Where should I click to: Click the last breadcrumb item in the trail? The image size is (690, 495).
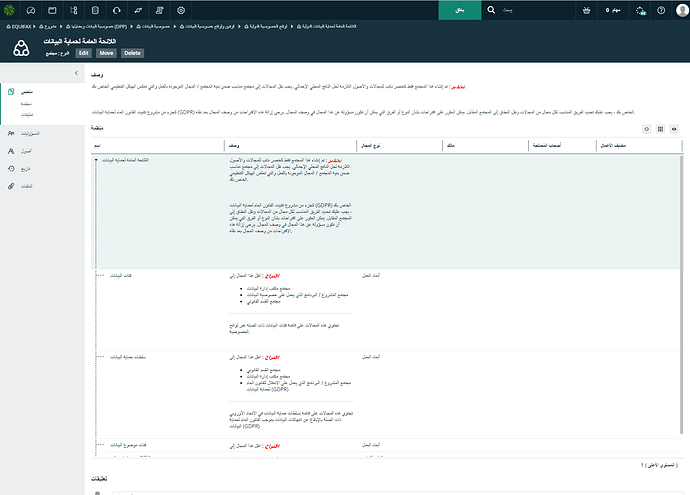pyautogui.click(x=327, y=26)
